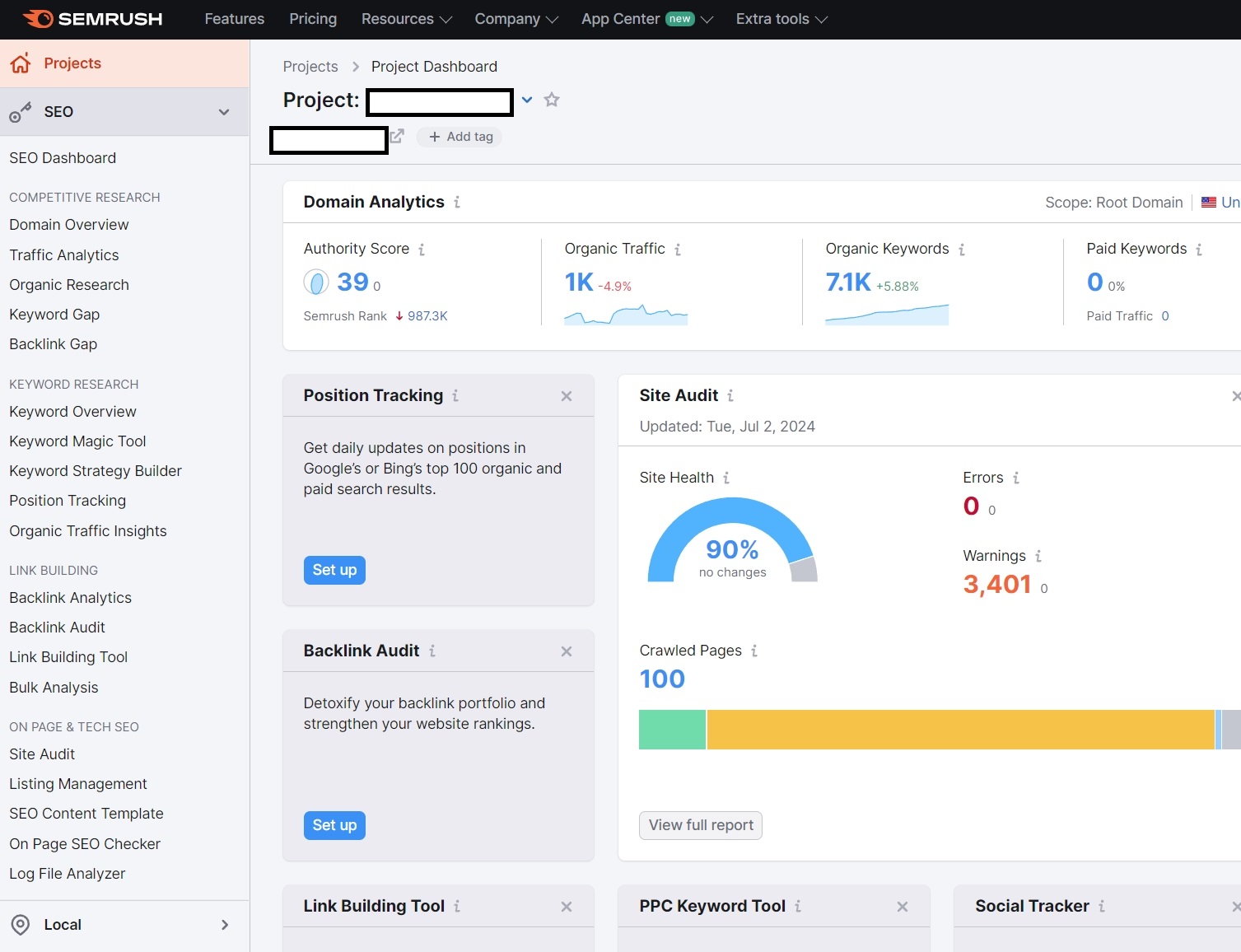The height and width of the screenshot is (952, 1241).
Task: Click the Site Health 90% gauge
Action: [x=732, y=540]
